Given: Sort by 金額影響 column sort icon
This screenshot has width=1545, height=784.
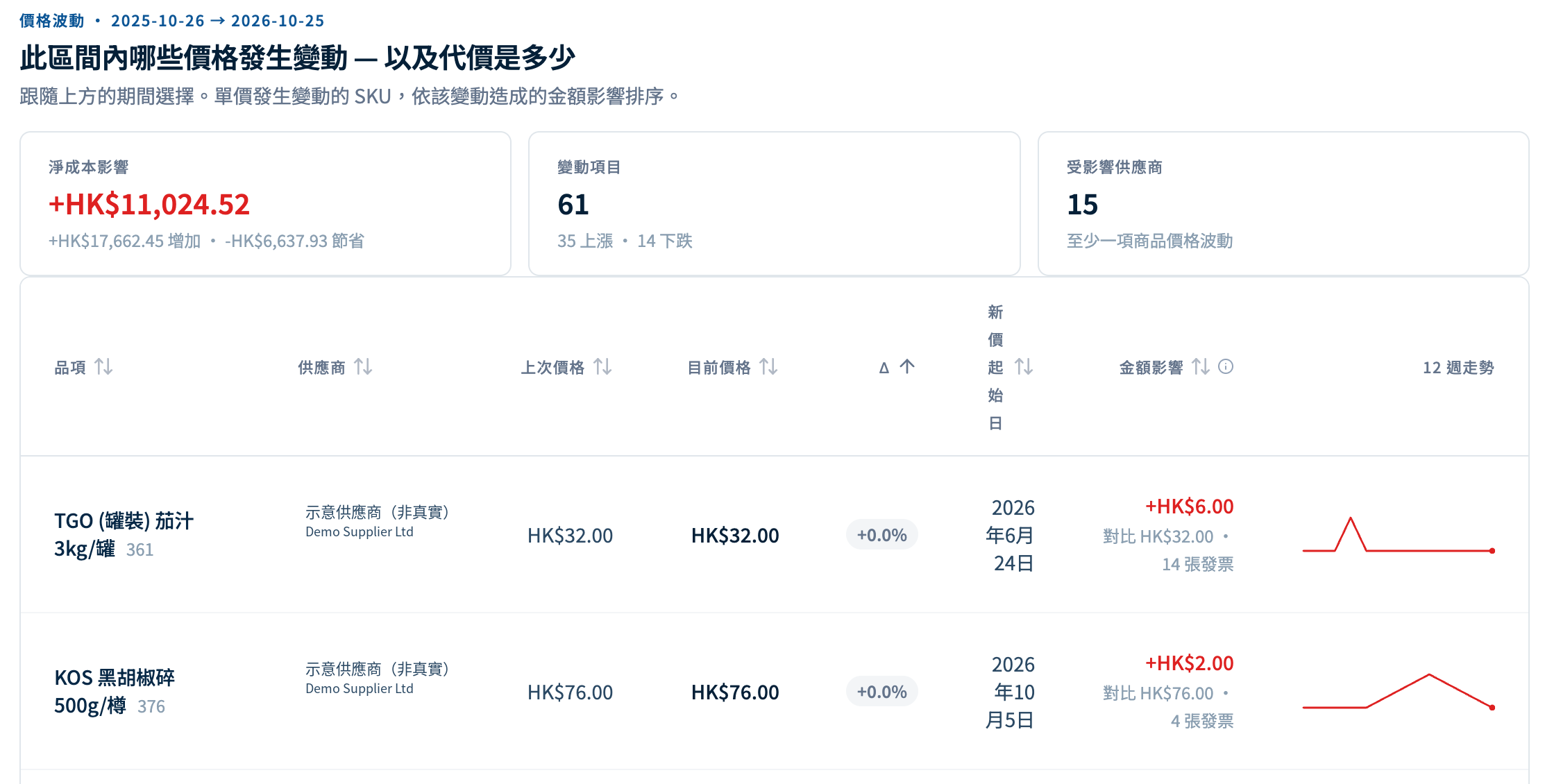Looking at the screenshot, I should pyautogui.click(x=1201, y=366).
